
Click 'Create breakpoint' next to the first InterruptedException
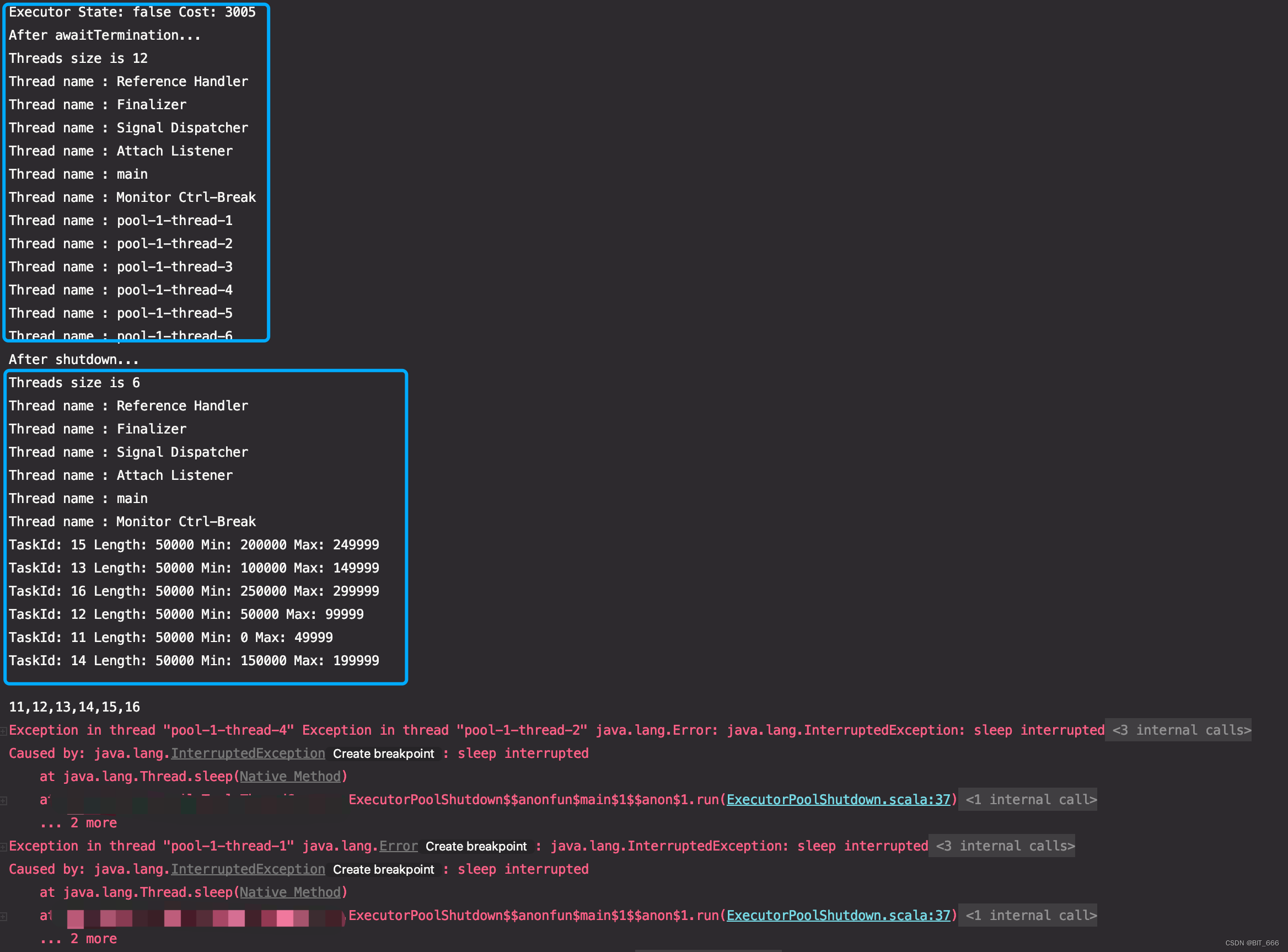(x=384, y=754)
